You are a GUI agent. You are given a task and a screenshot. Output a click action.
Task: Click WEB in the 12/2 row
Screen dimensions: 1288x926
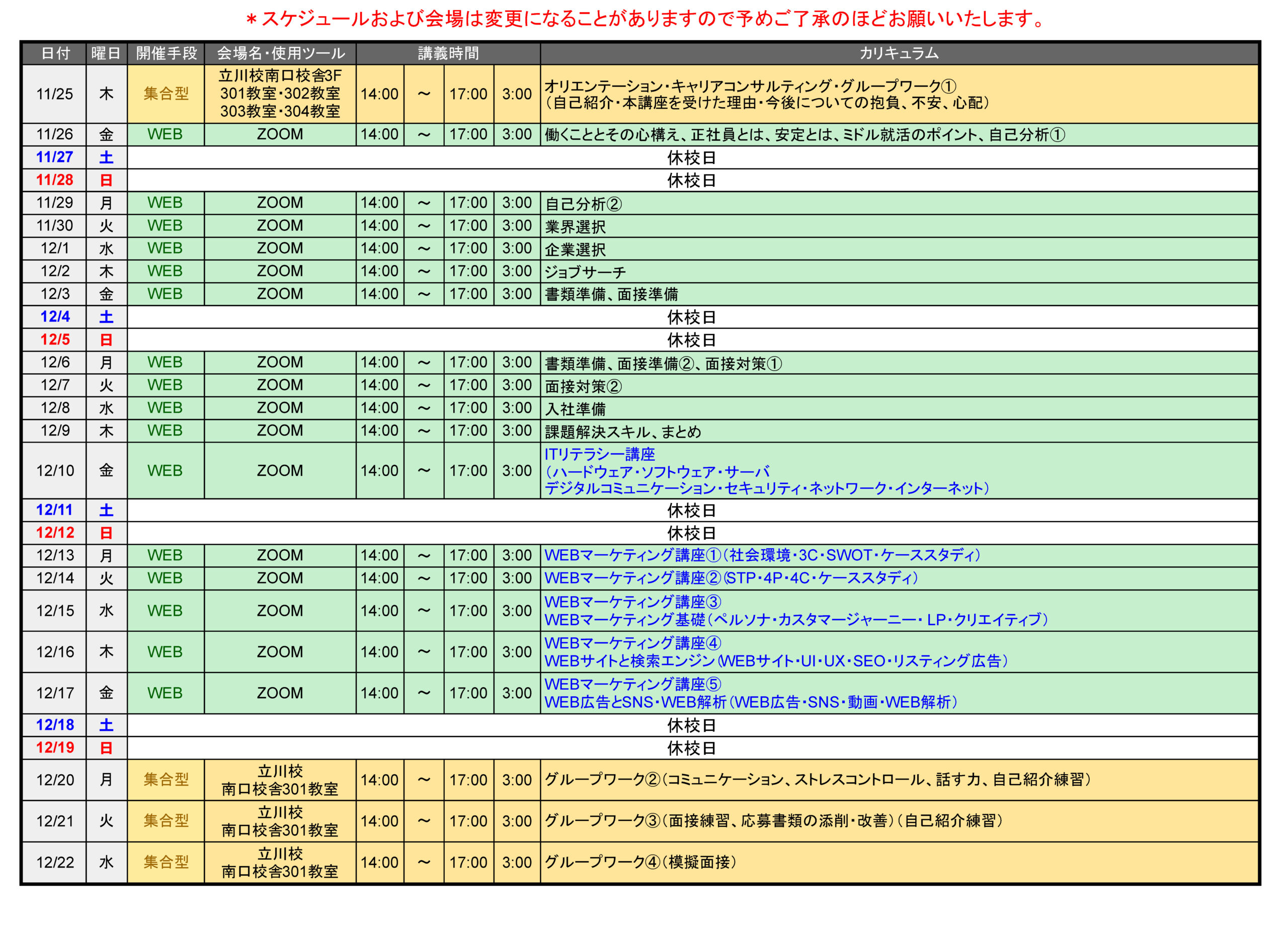[166, 272]
